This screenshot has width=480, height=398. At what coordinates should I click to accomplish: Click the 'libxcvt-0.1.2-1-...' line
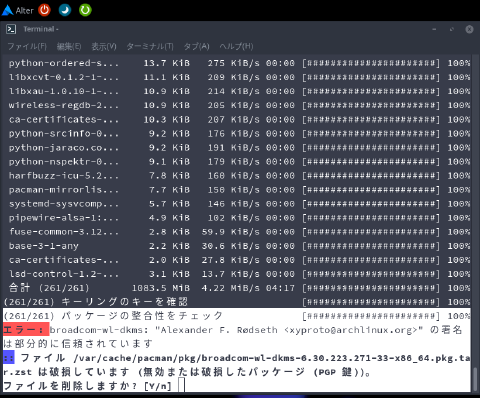[239, 77]
